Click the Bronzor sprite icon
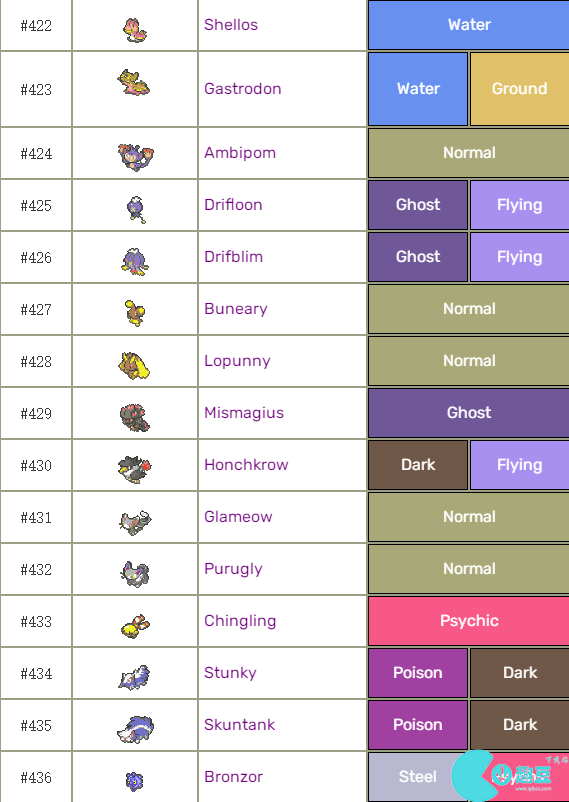The height and width of the screenshot is (802, 569). tap(135, 781)
